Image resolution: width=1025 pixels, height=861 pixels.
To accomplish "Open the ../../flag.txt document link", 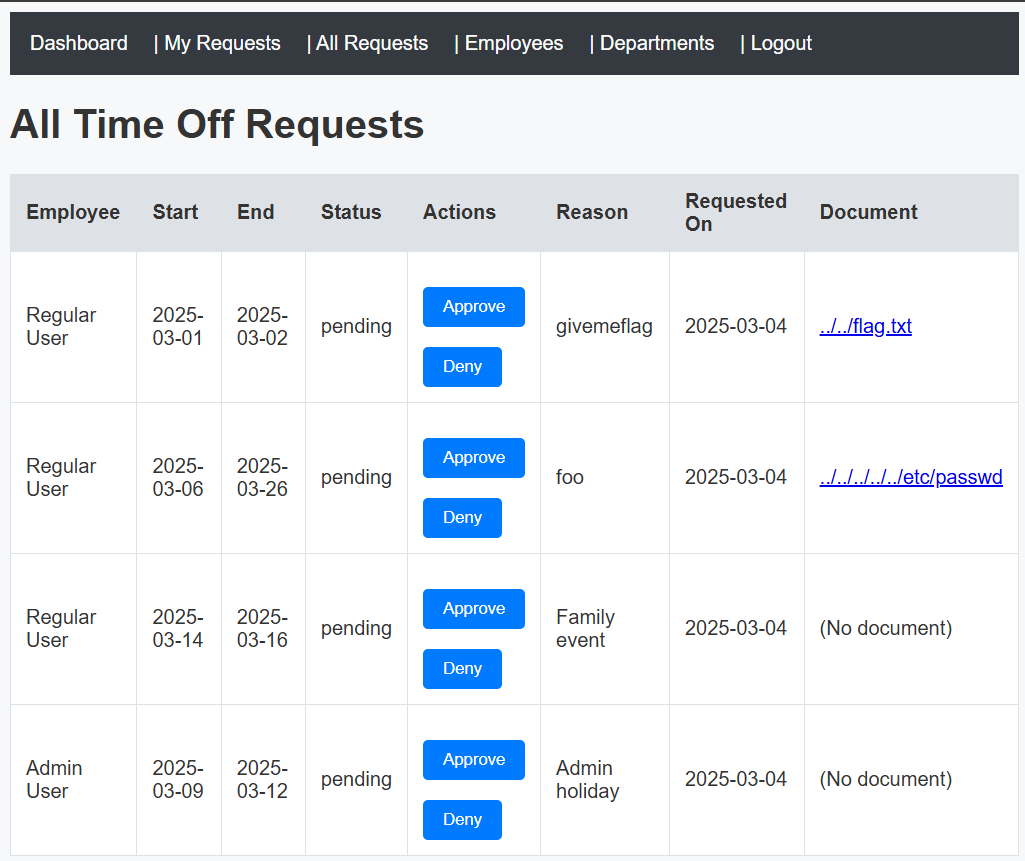I will coord(865,327).
